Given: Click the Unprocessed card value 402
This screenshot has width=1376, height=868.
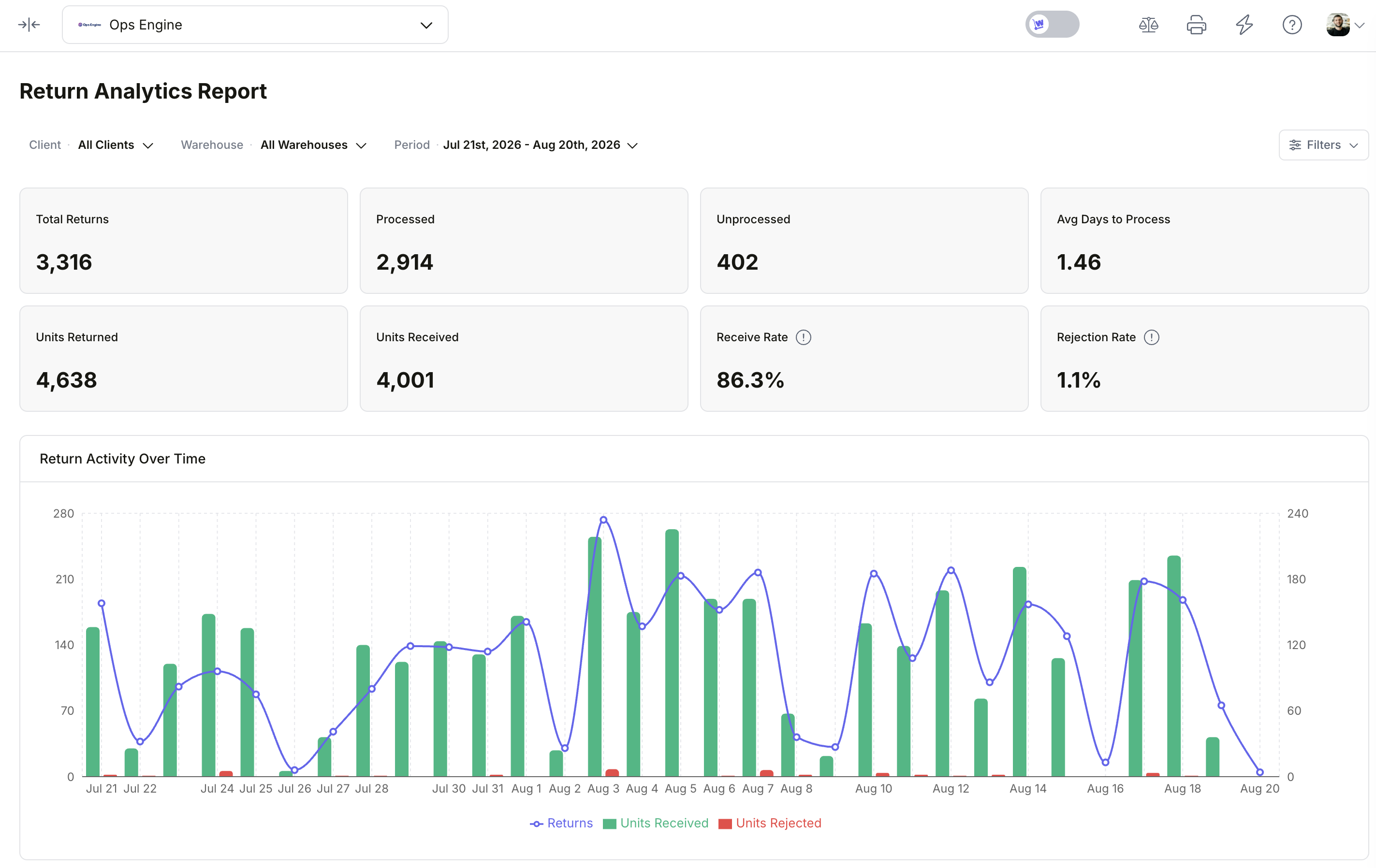Looking at the screenshot, I should tap(737, 262).
